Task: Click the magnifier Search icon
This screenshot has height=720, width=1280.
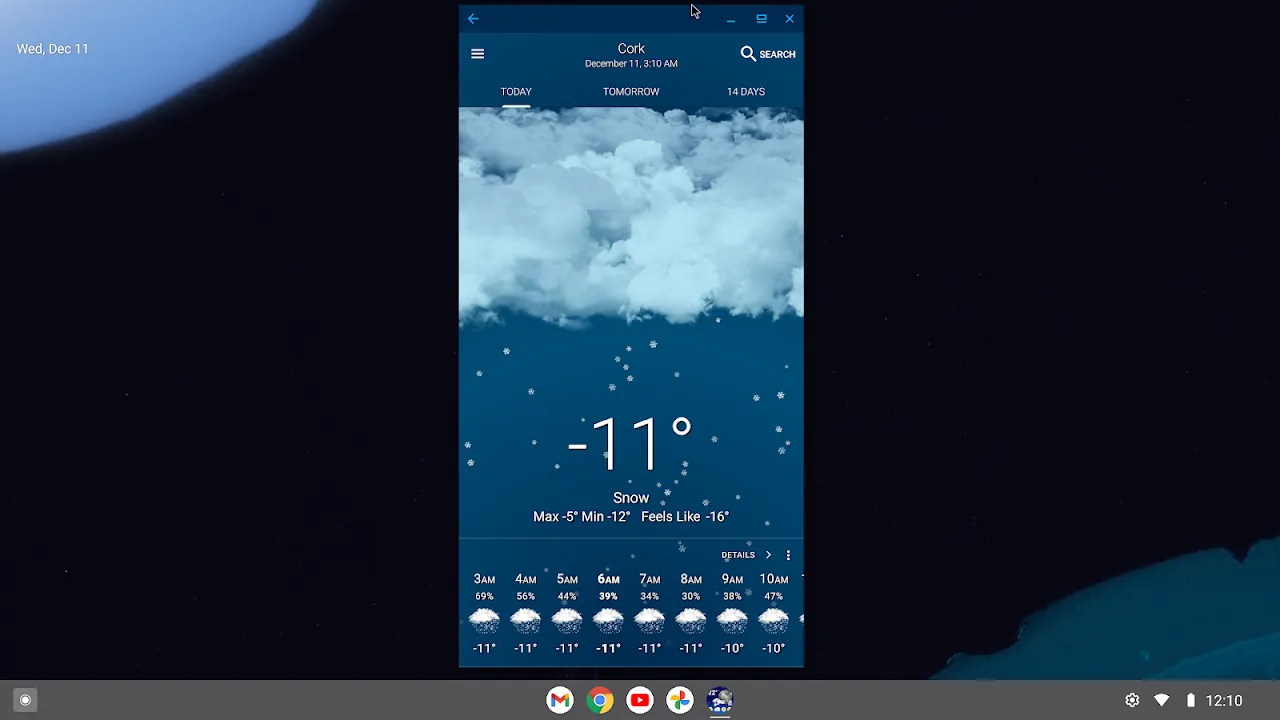Action: pyautogui.click(x=748, y=54)
